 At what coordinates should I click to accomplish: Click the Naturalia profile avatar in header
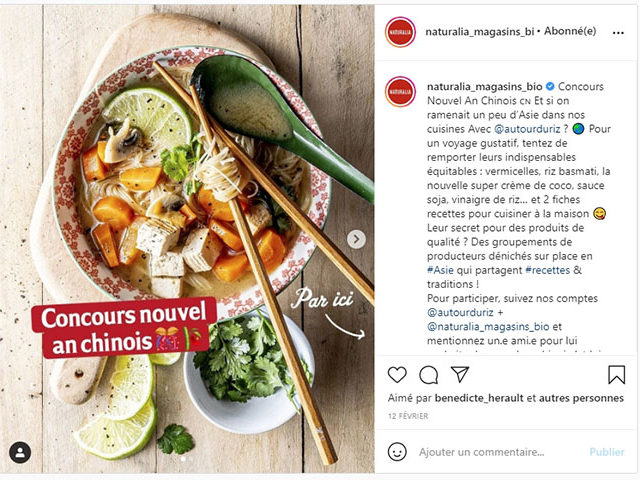pos(400,32)
